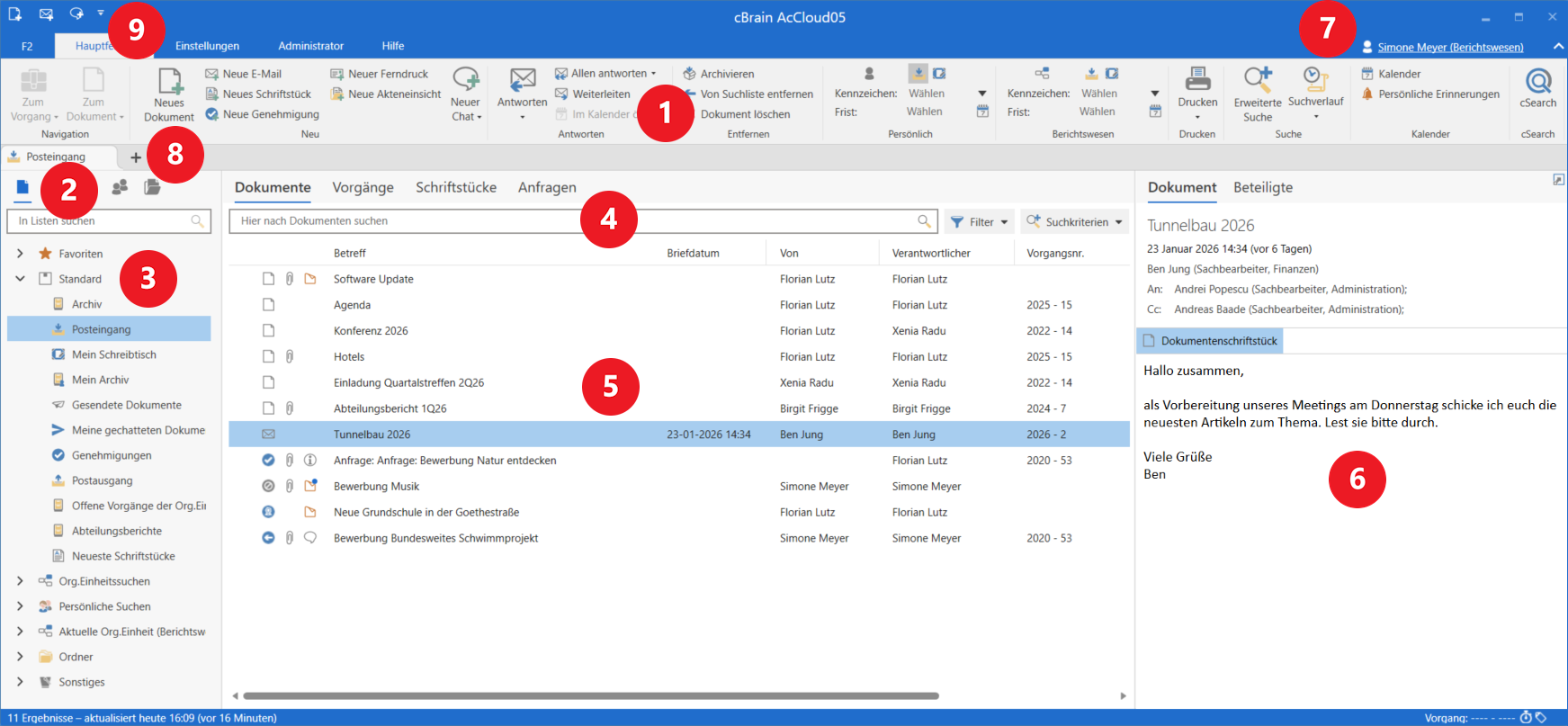
Task: Expand the Ordner tree node
Action: click(x=20, y=657)
